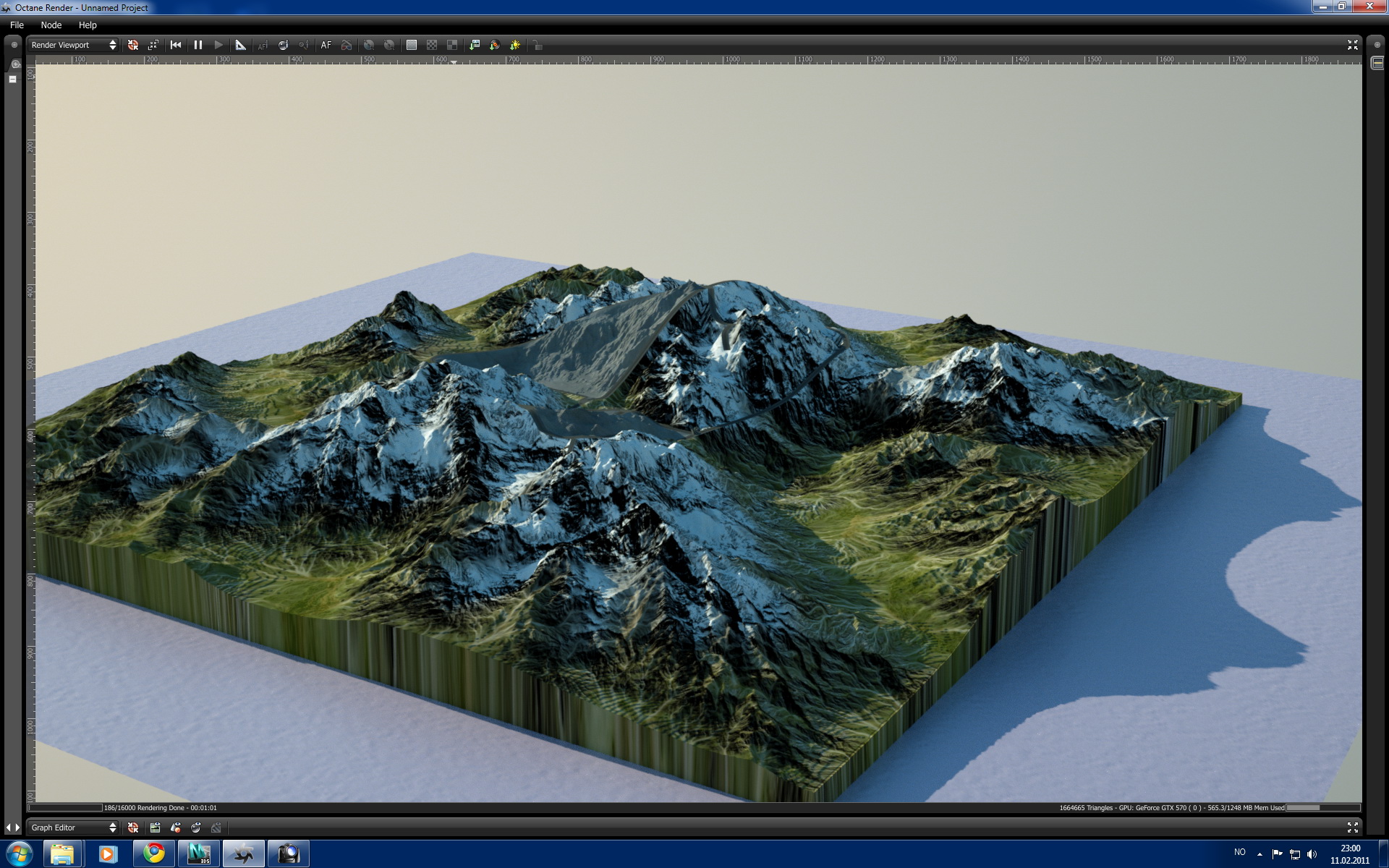Open the Render Viewport panel dropdown
The image size is (1389, 868).
(x=73, y=45)
